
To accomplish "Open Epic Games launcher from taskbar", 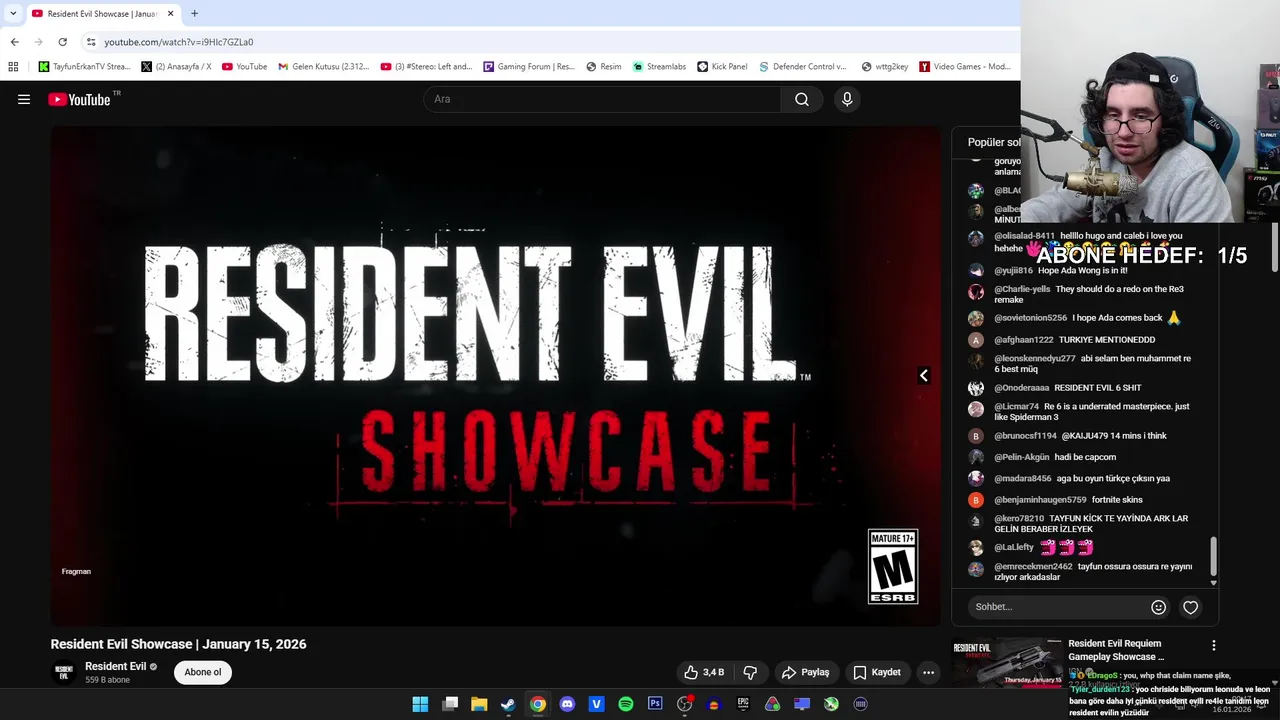I will tap(743, 704).
